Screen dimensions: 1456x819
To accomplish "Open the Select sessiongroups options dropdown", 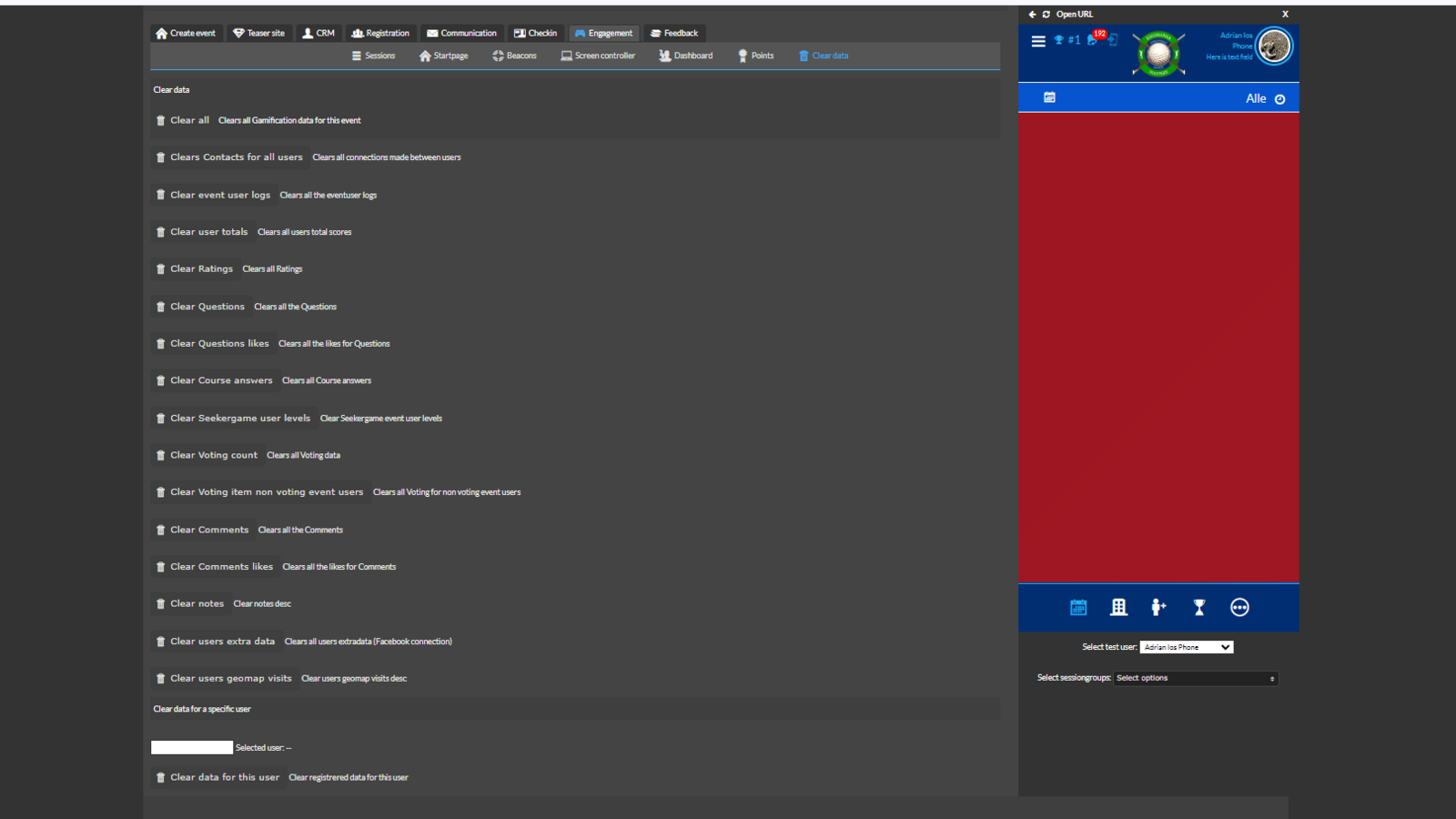I will (x=1196, y=678).
